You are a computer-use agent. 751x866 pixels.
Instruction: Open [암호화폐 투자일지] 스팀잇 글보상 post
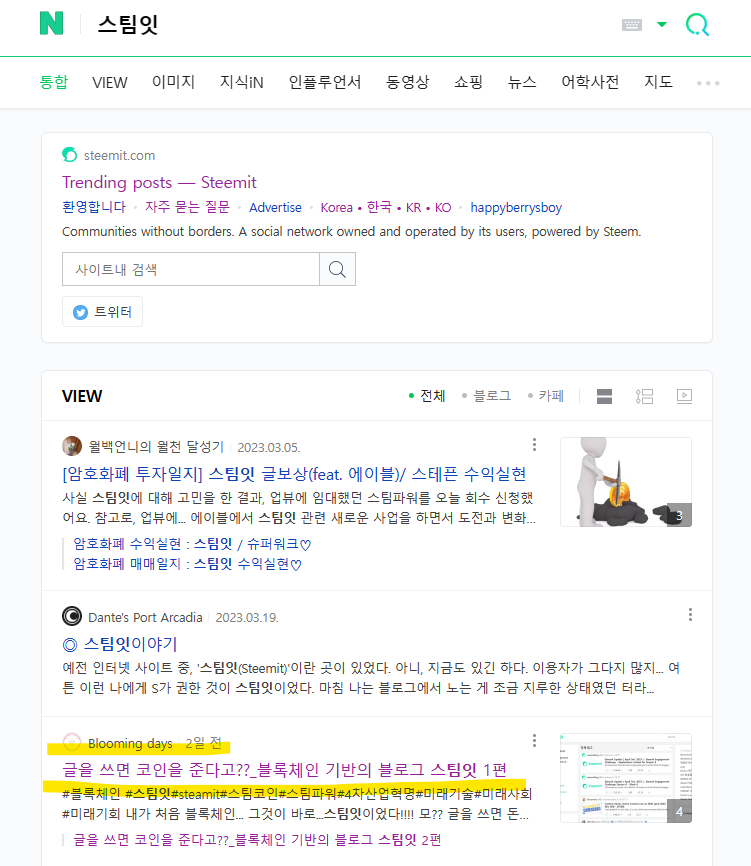click(x=294, y=474)
